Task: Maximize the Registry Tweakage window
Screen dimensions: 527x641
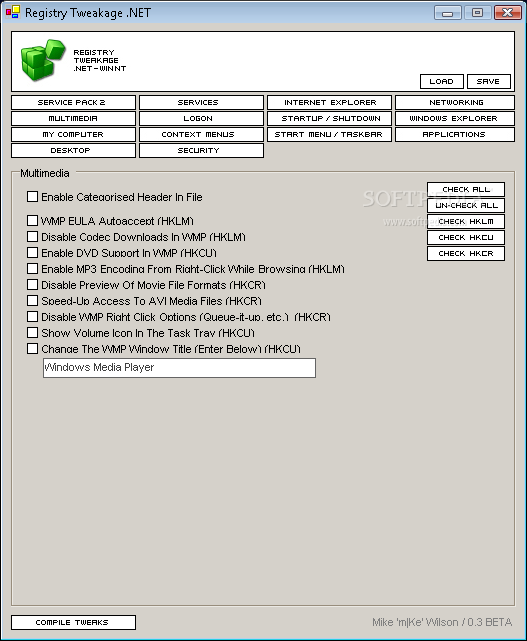Action: tap(477, 13)
